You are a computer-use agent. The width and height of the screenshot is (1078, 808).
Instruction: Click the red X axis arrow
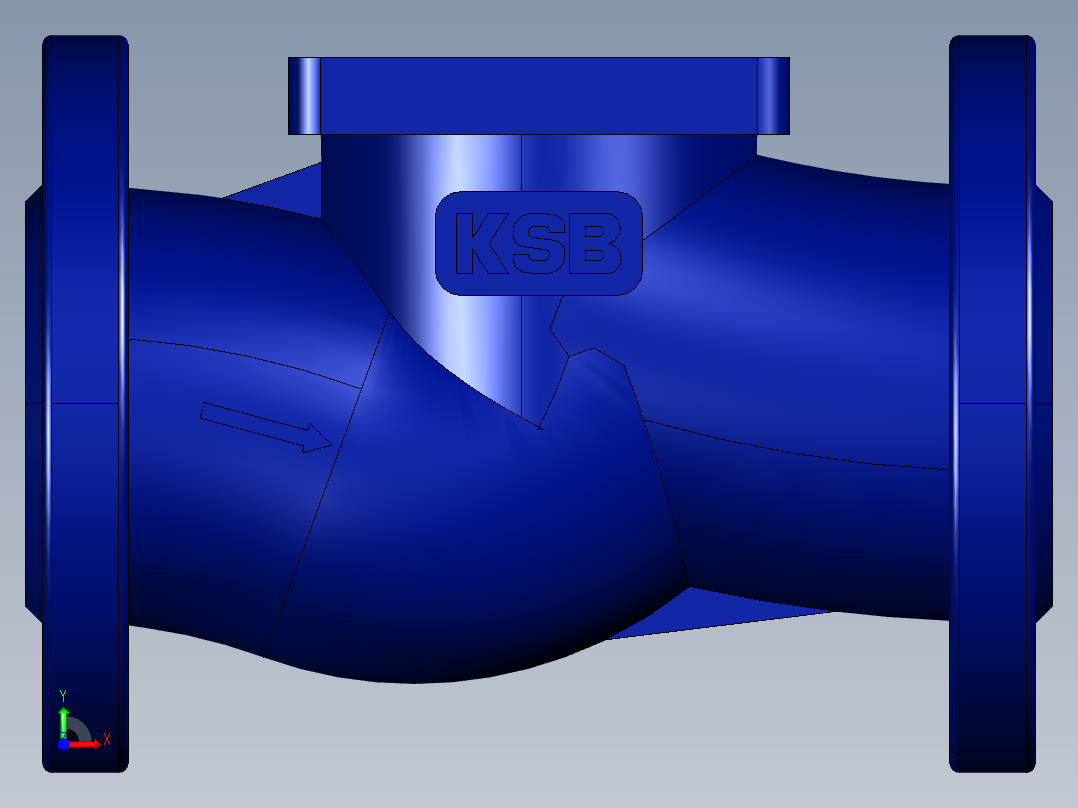pyautogui.click(x=85, y=744)
